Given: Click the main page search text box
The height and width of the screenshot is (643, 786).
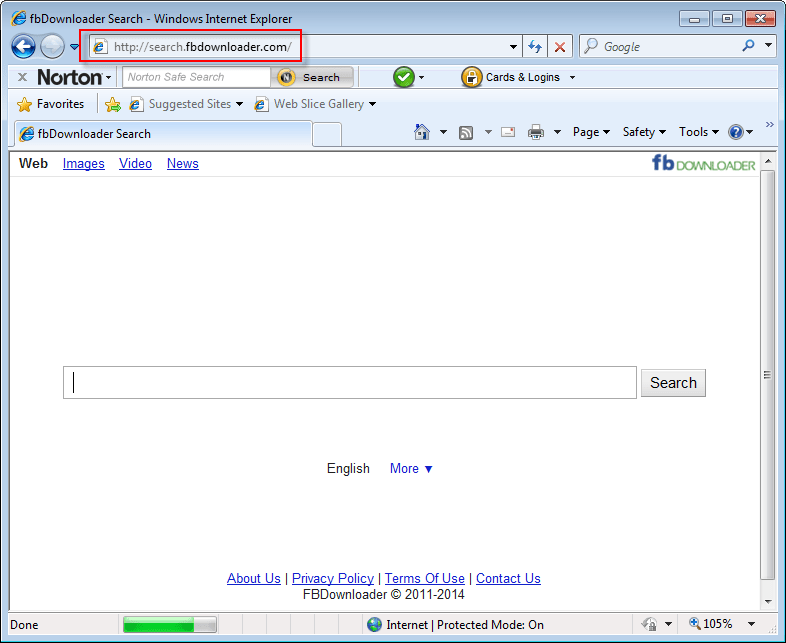Looking at the screenshot, I should 350,383.
